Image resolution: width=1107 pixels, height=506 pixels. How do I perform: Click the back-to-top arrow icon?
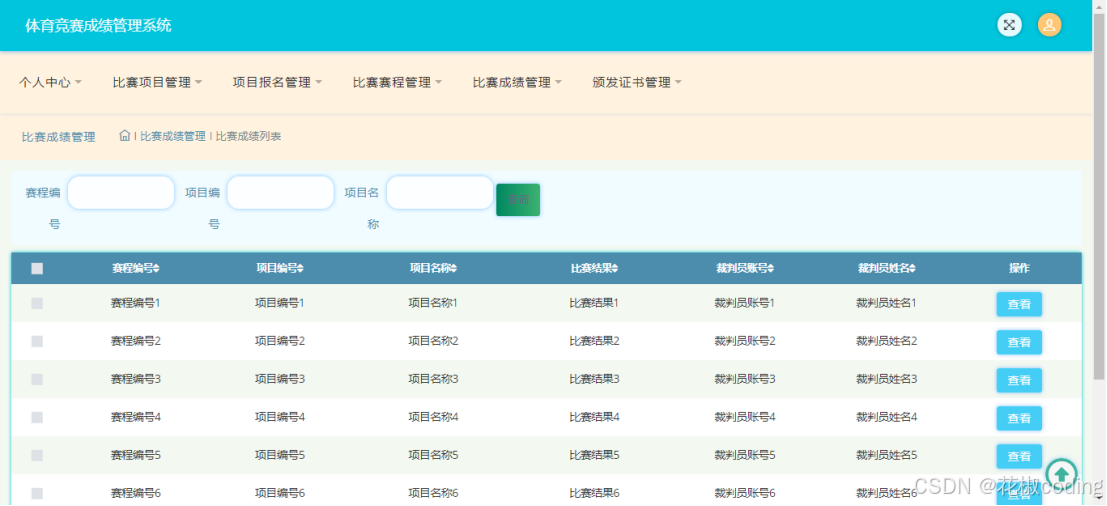coord(1061,474)
